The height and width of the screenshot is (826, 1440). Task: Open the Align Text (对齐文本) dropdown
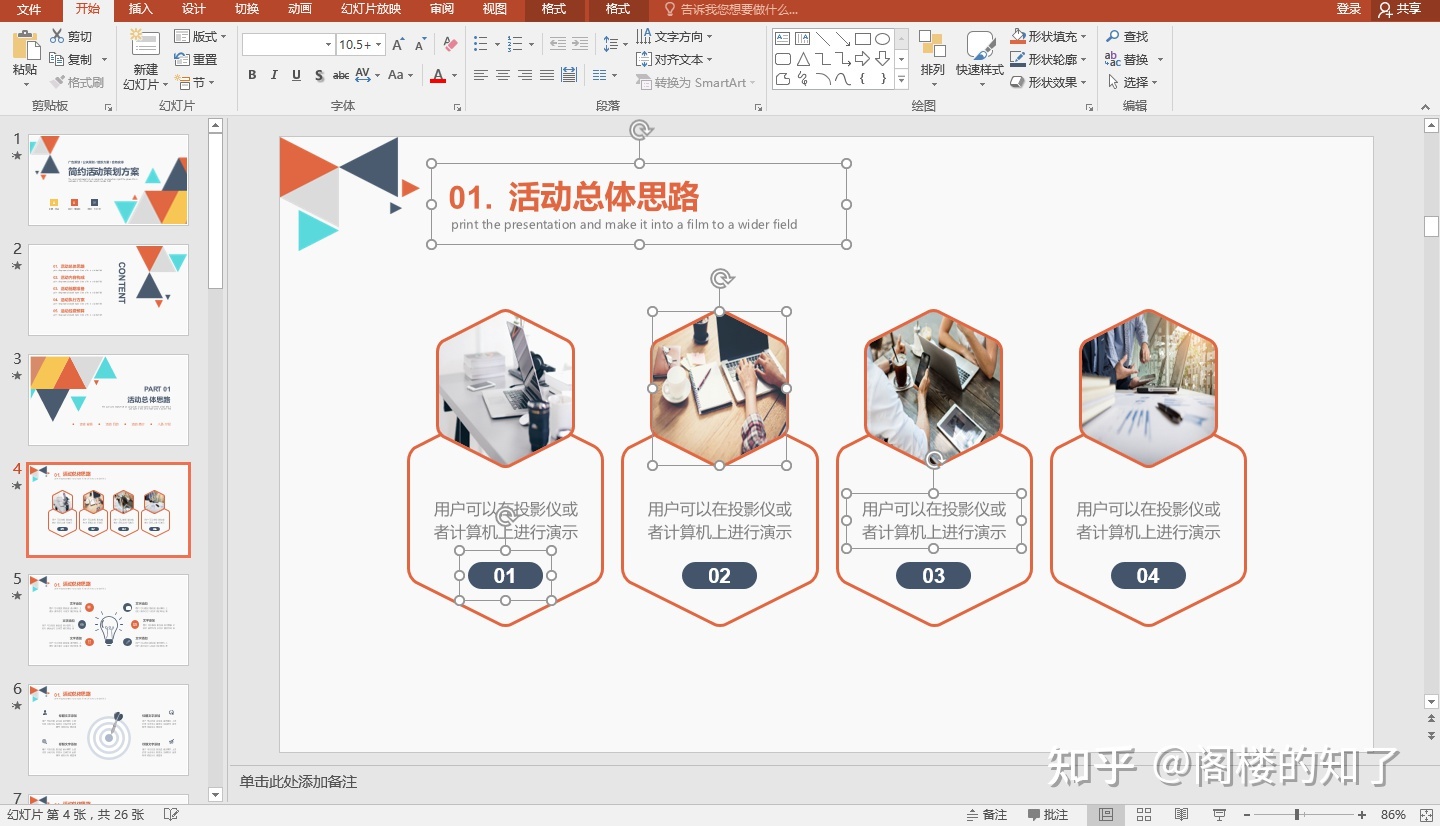pos(675,60)
